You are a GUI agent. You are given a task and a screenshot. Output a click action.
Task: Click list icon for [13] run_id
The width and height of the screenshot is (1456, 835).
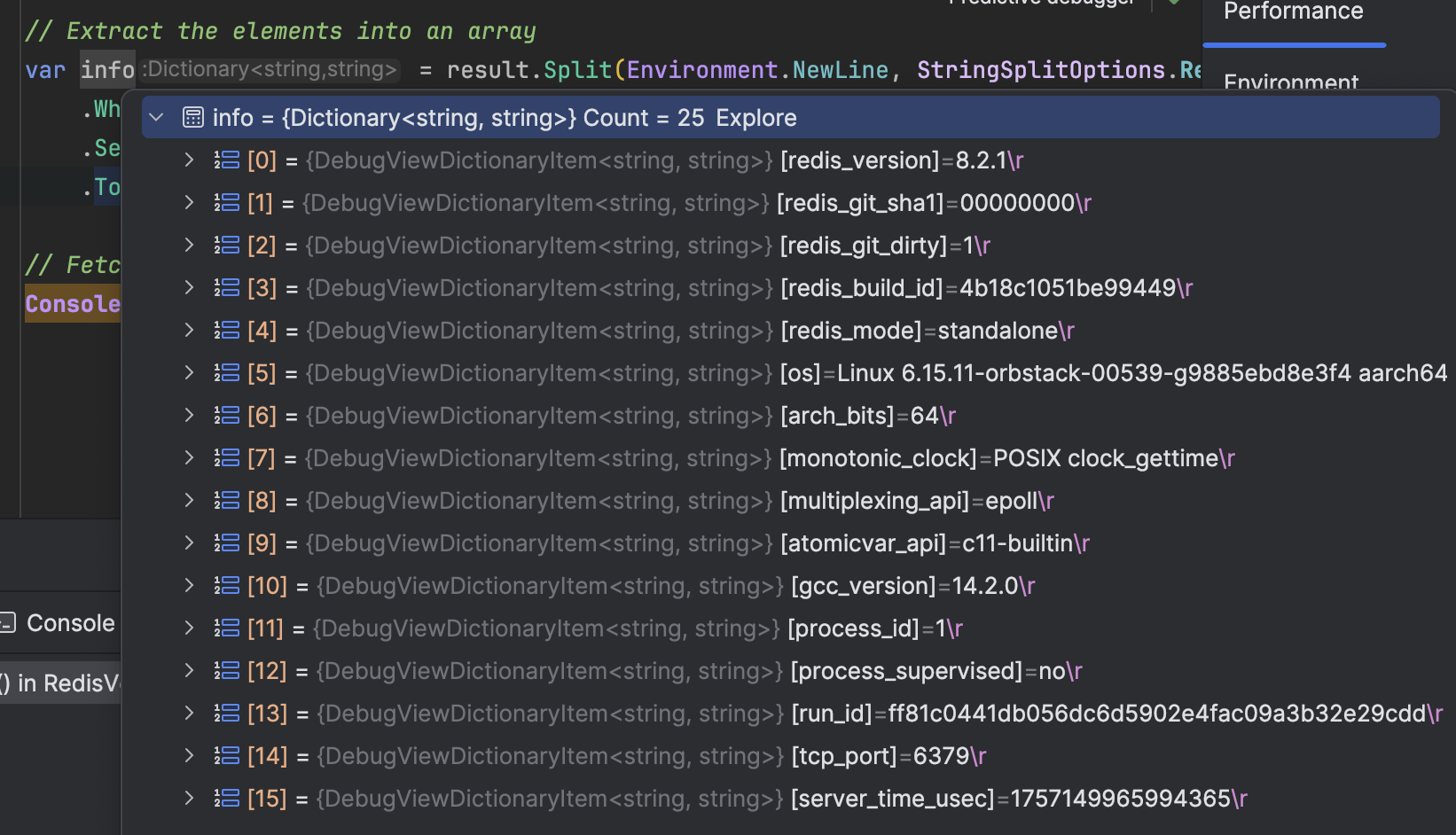click(227, 714)
